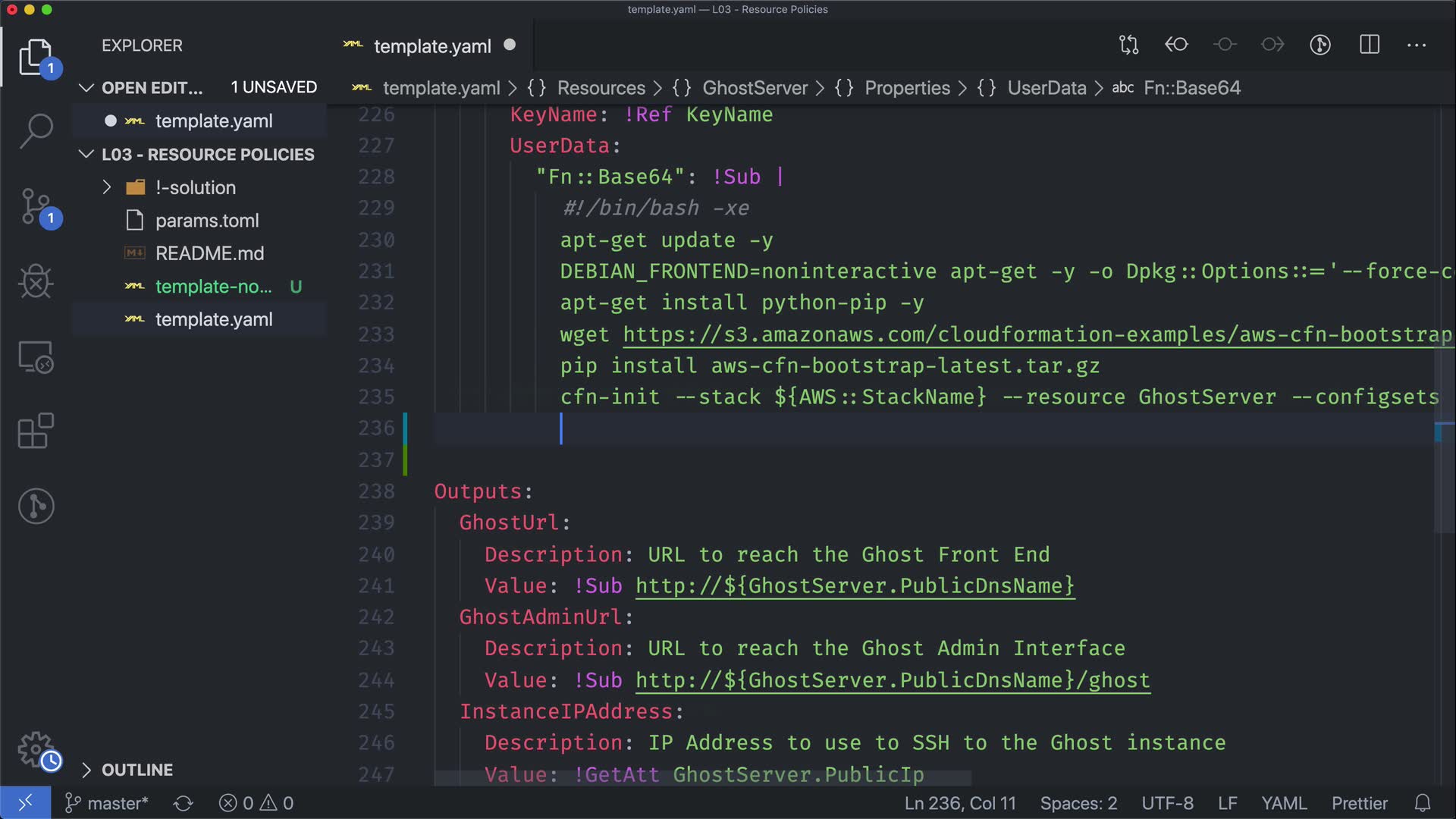Image resolution: width=1456 pixels, height=819 pixels.
Task: Open the editor More Actions ellipsis
Action: point(1416,45)
